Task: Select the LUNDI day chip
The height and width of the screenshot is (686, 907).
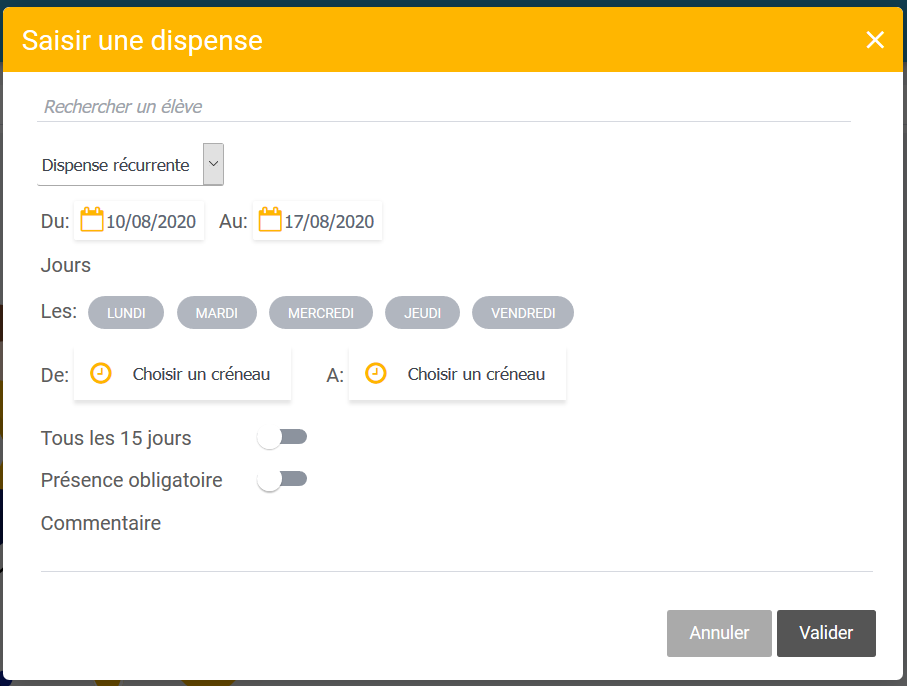Action: click(126, 313)
